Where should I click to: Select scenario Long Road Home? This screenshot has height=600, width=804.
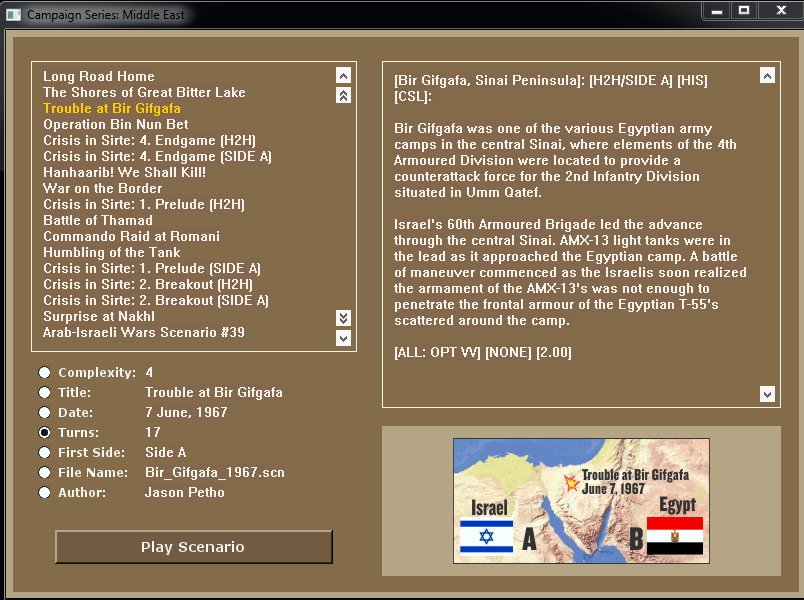(x=99, y=76)
